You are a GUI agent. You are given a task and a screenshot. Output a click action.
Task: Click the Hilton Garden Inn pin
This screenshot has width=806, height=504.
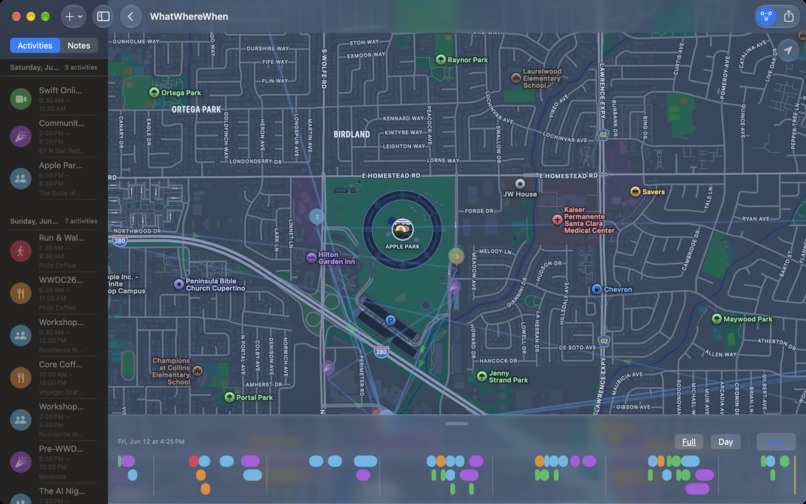[x=311, y=257]
